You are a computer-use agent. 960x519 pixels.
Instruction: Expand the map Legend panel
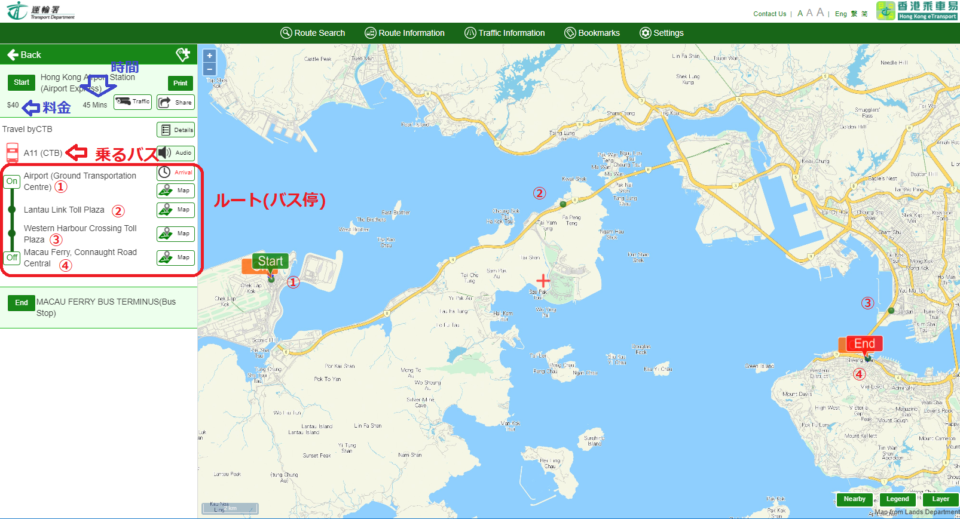click(897, 499)
